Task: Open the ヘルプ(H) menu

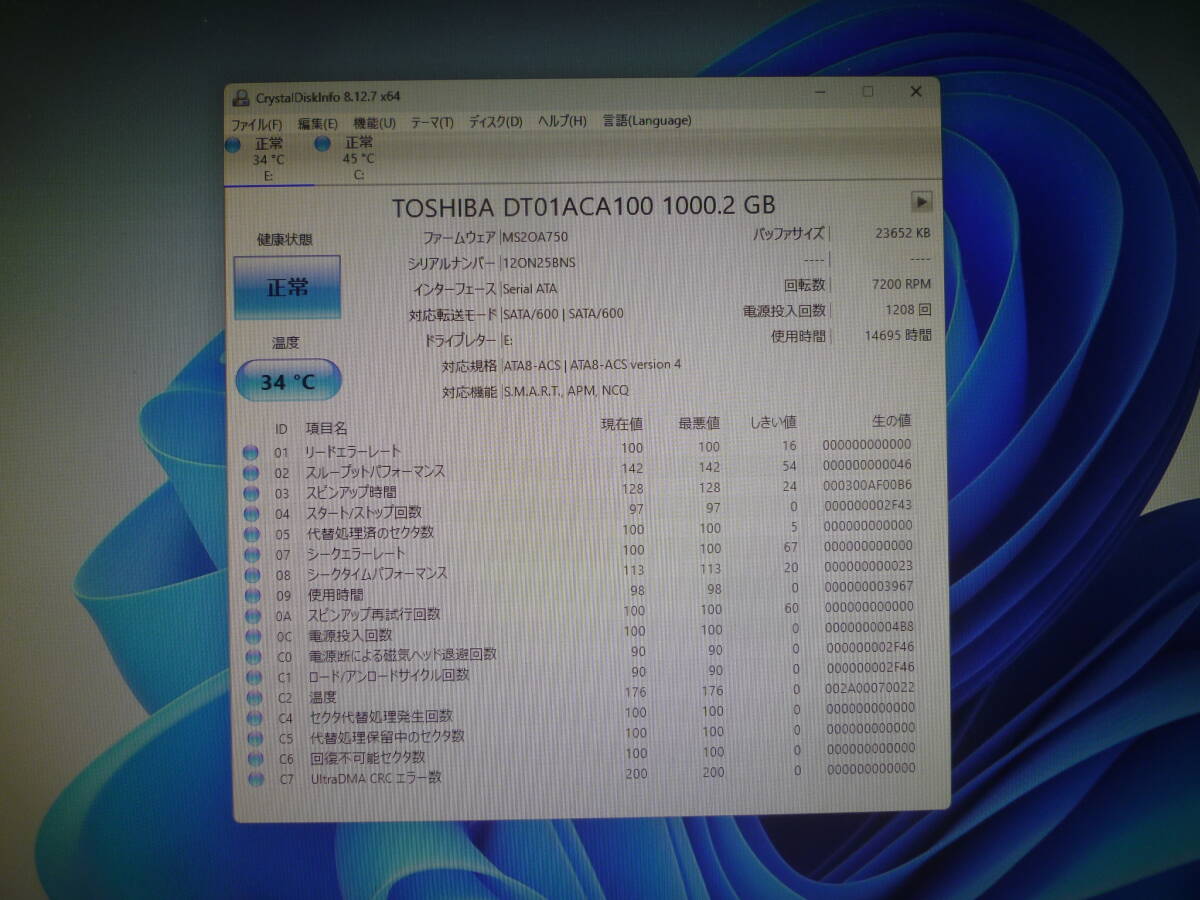Action: 562,121
